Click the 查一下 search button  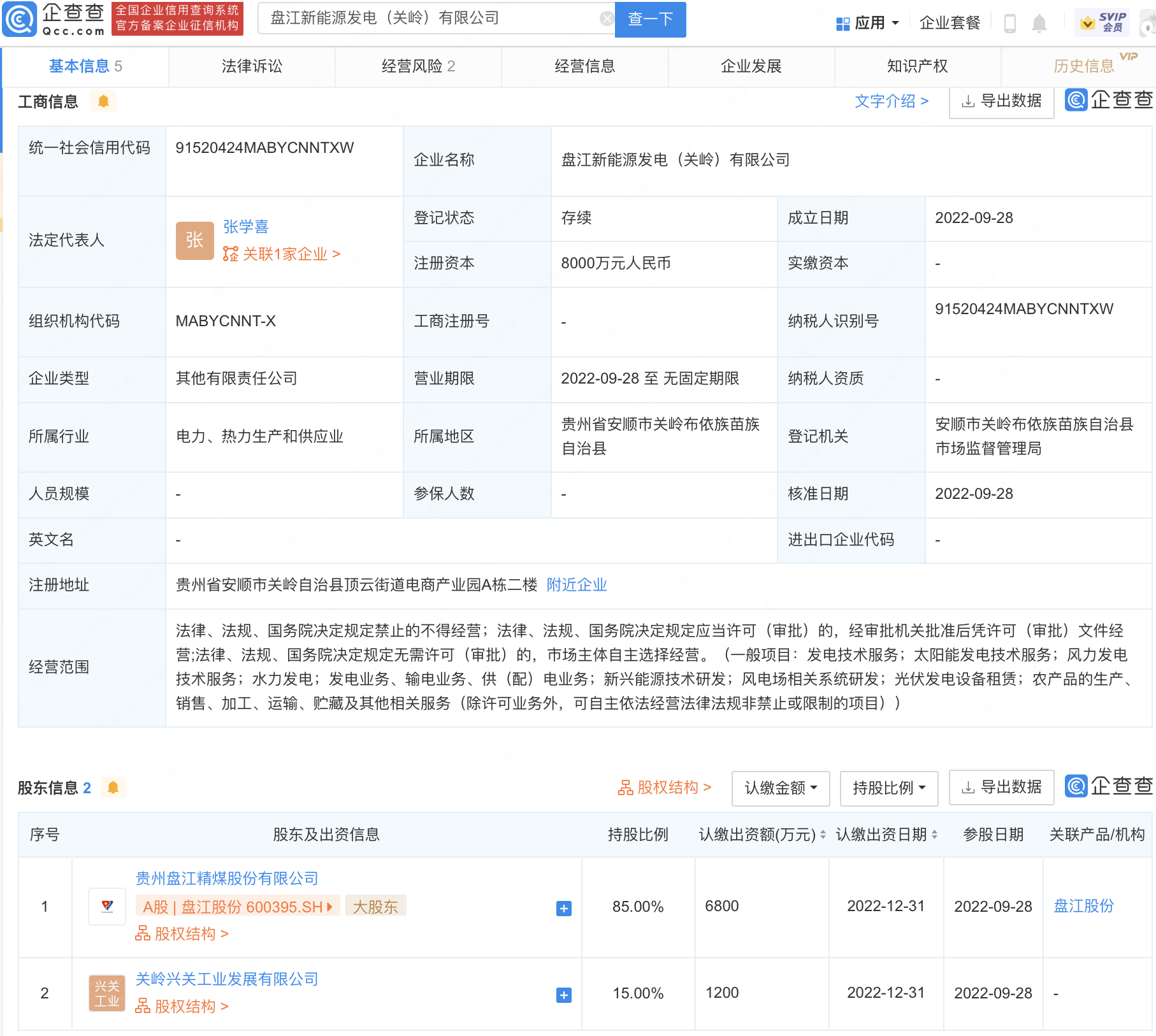point(649,18)
